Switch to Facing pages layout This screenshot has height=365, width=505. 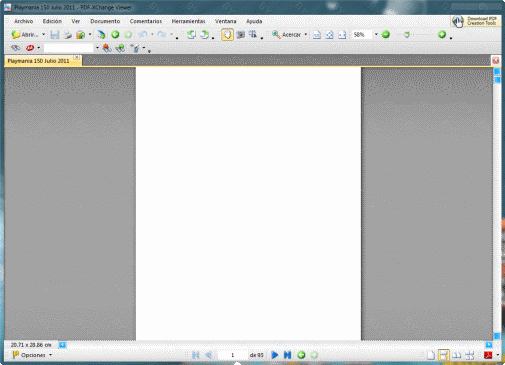tap(457, 355)
